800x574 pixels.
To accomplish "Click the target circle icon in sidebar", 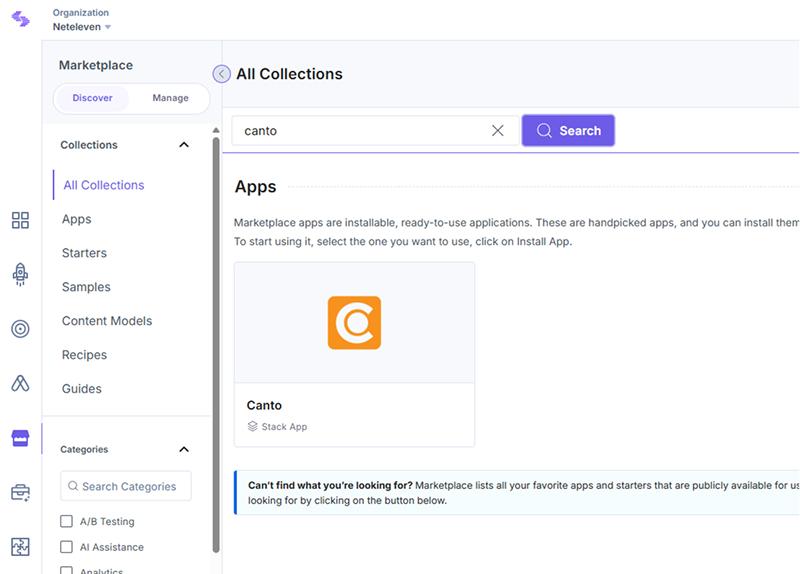I will pyautogui.click(x=20, y=329).
